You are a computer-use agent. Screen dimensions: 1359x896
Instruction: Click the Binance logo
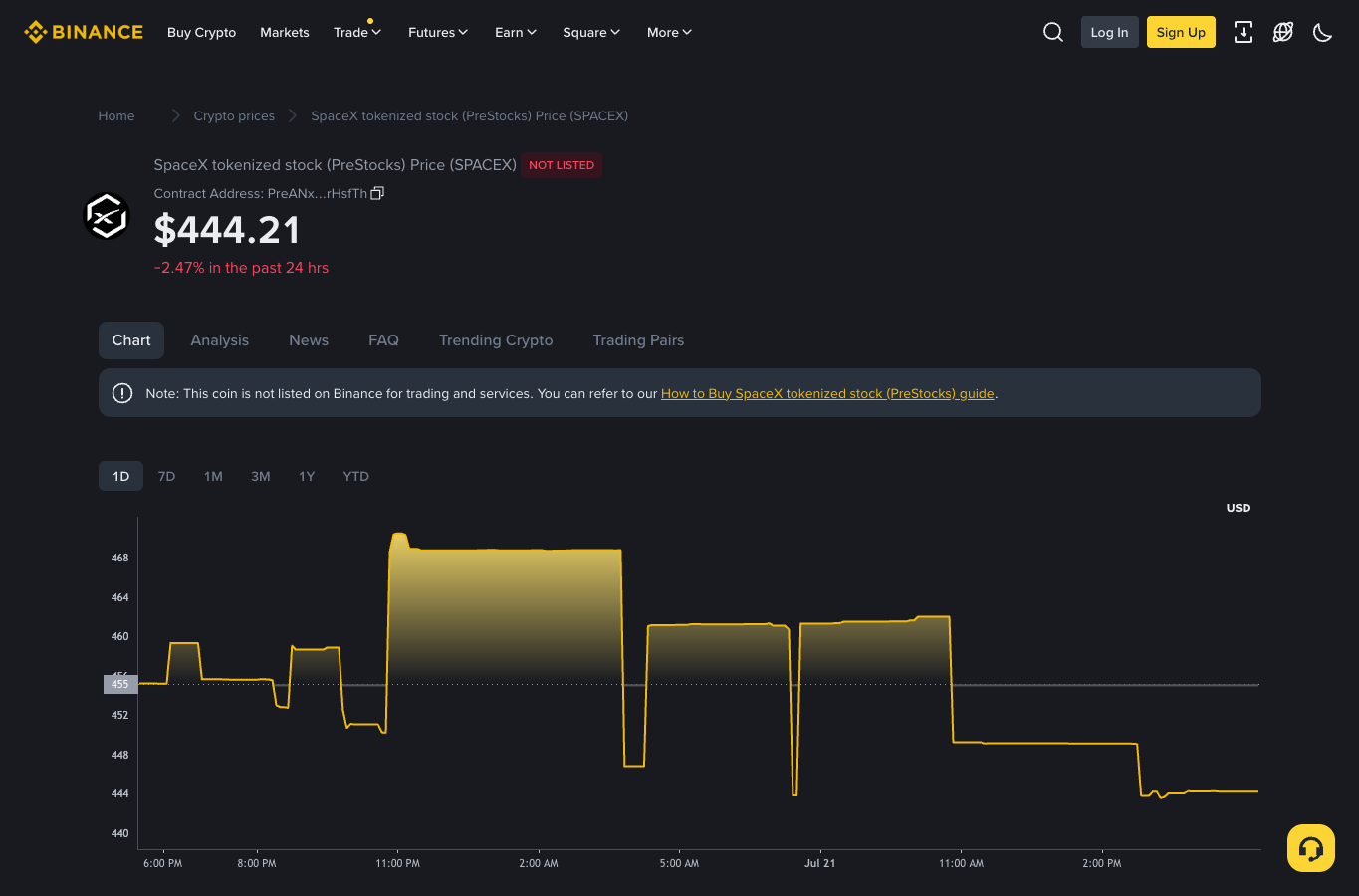84,32
